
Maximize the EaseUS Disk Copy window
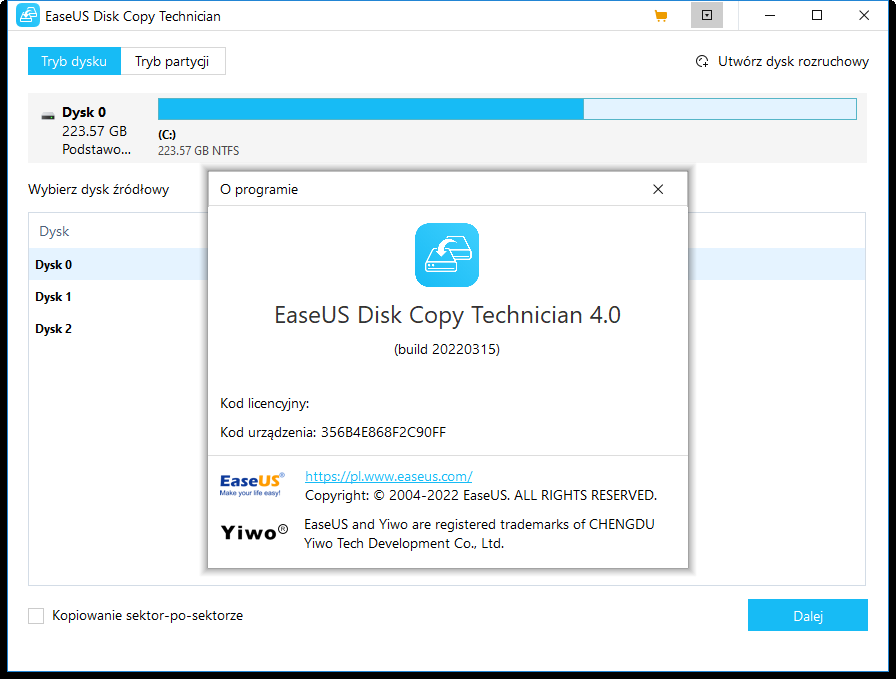[x=817, y=15]
